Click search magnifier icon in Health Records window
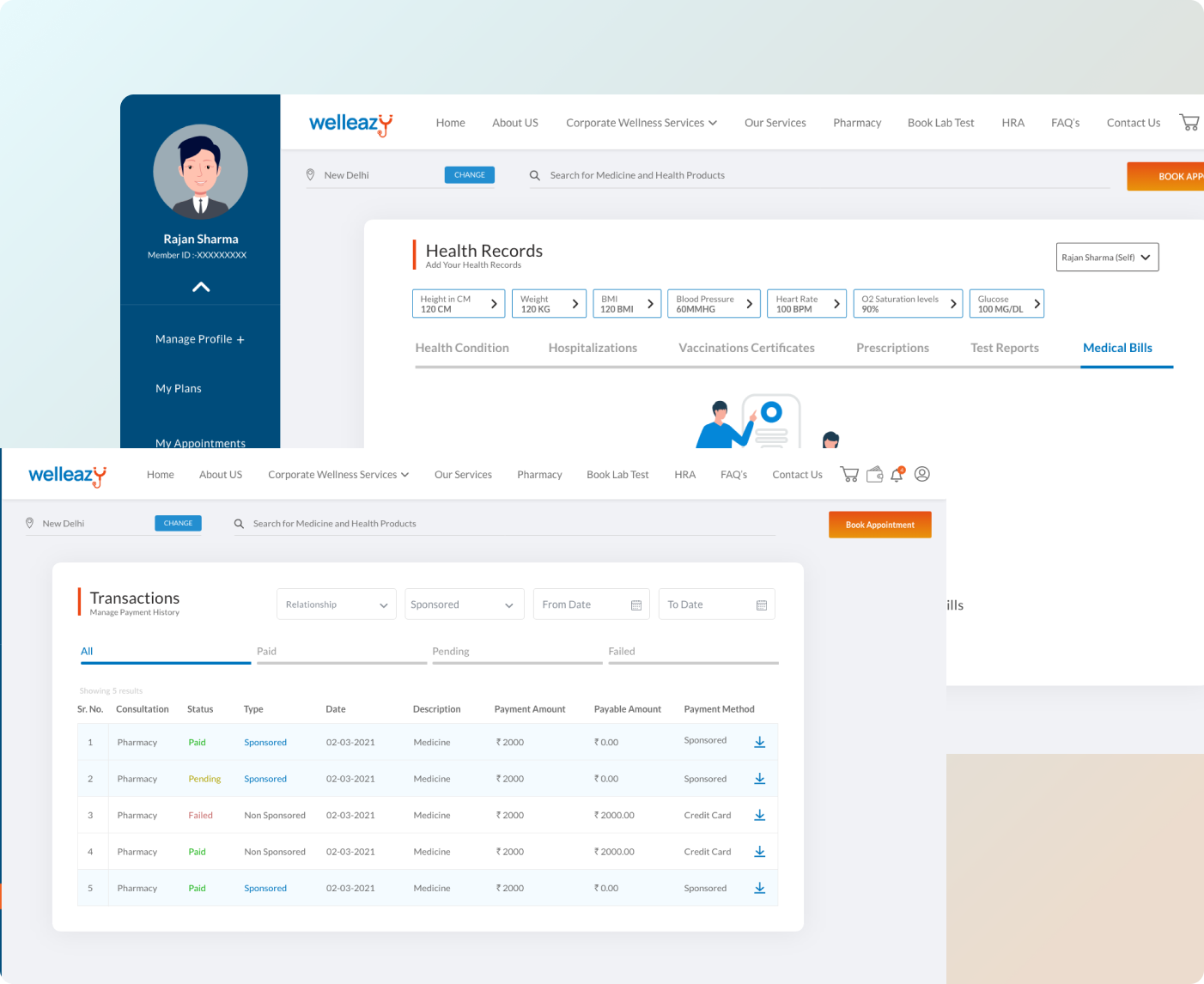The image size is (1204, 984). [535, 175]
